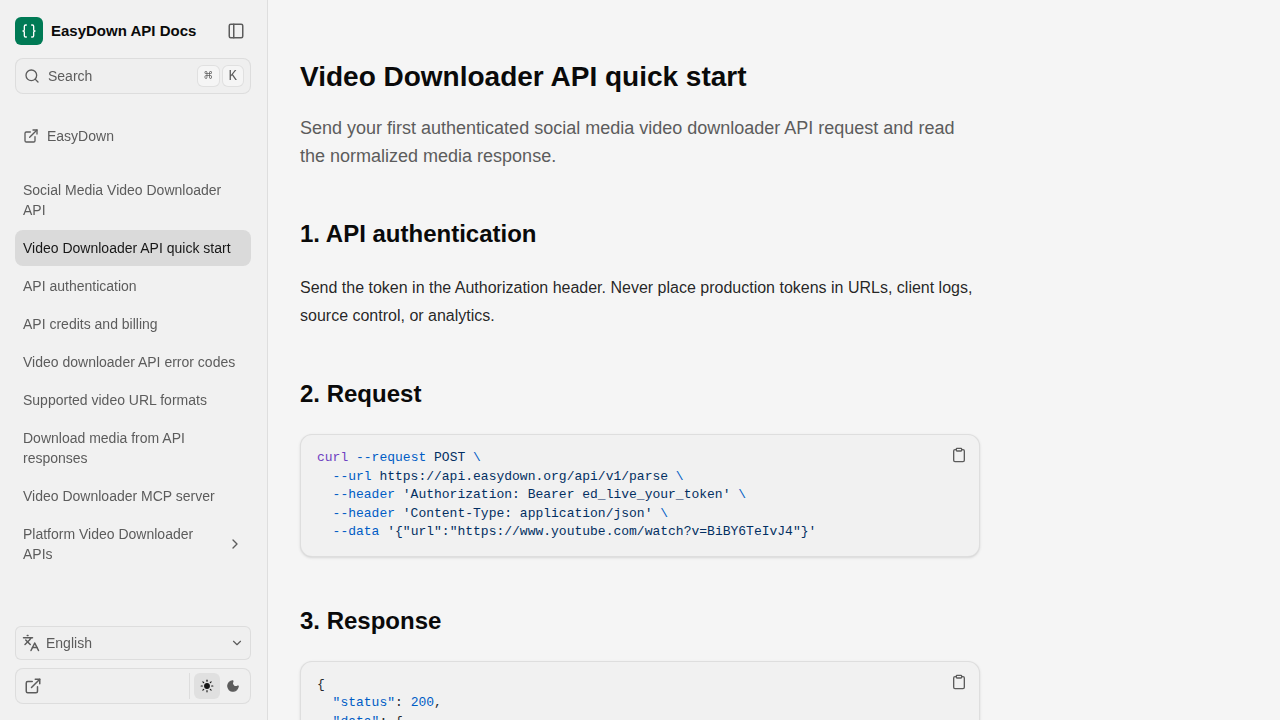Switch to dark theme moon icon

click(233, 686)
